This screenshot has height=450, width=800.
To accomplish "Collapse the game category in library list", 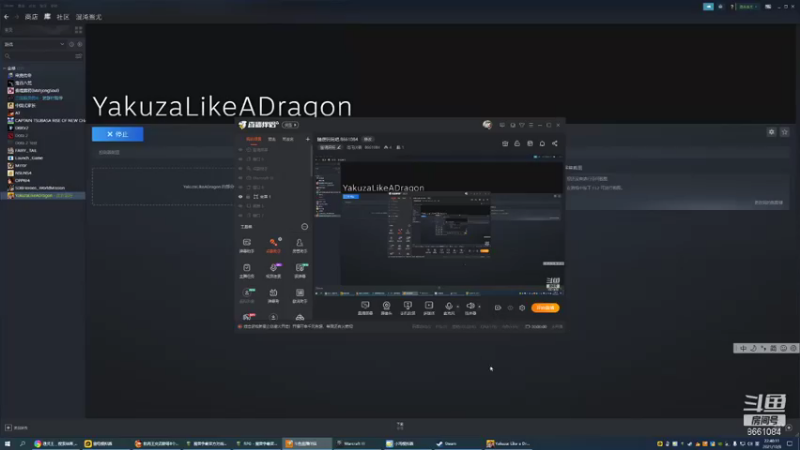I will point(5,68).
